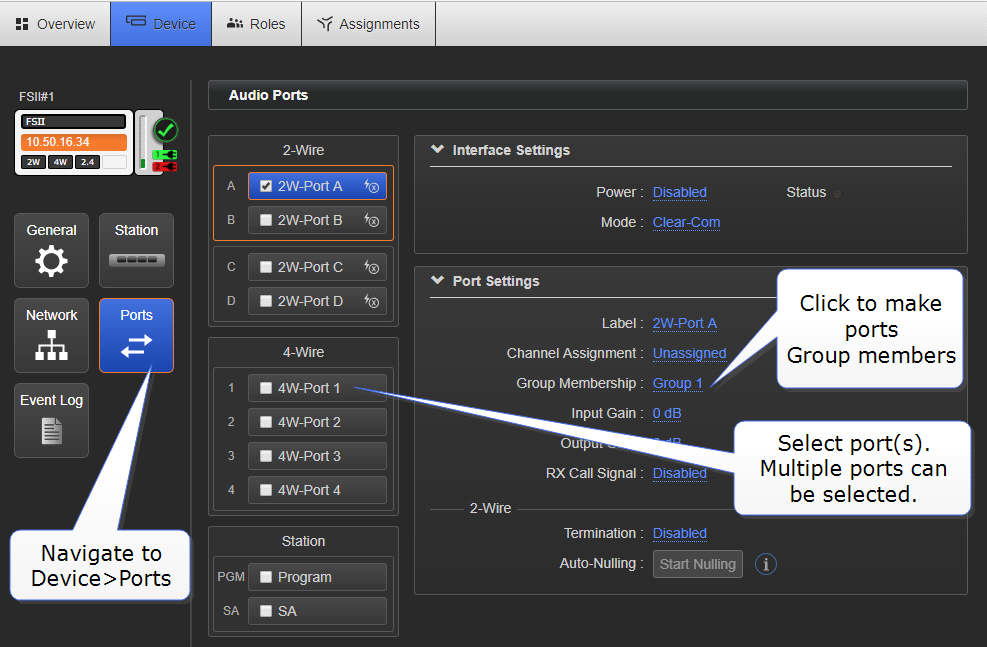Select the FSII device thumbnail
Image resolution: width=987 pixels, height=647 pixels.
[74, 142]
